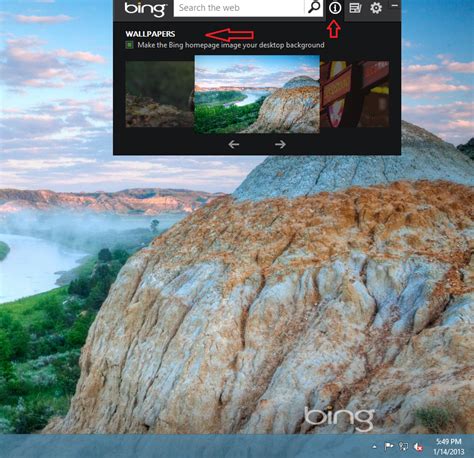Click the Bing logo in the toolbar
The height and width of the screenshot is (458, 474).
pyautogui.click(x=145, y=9)
